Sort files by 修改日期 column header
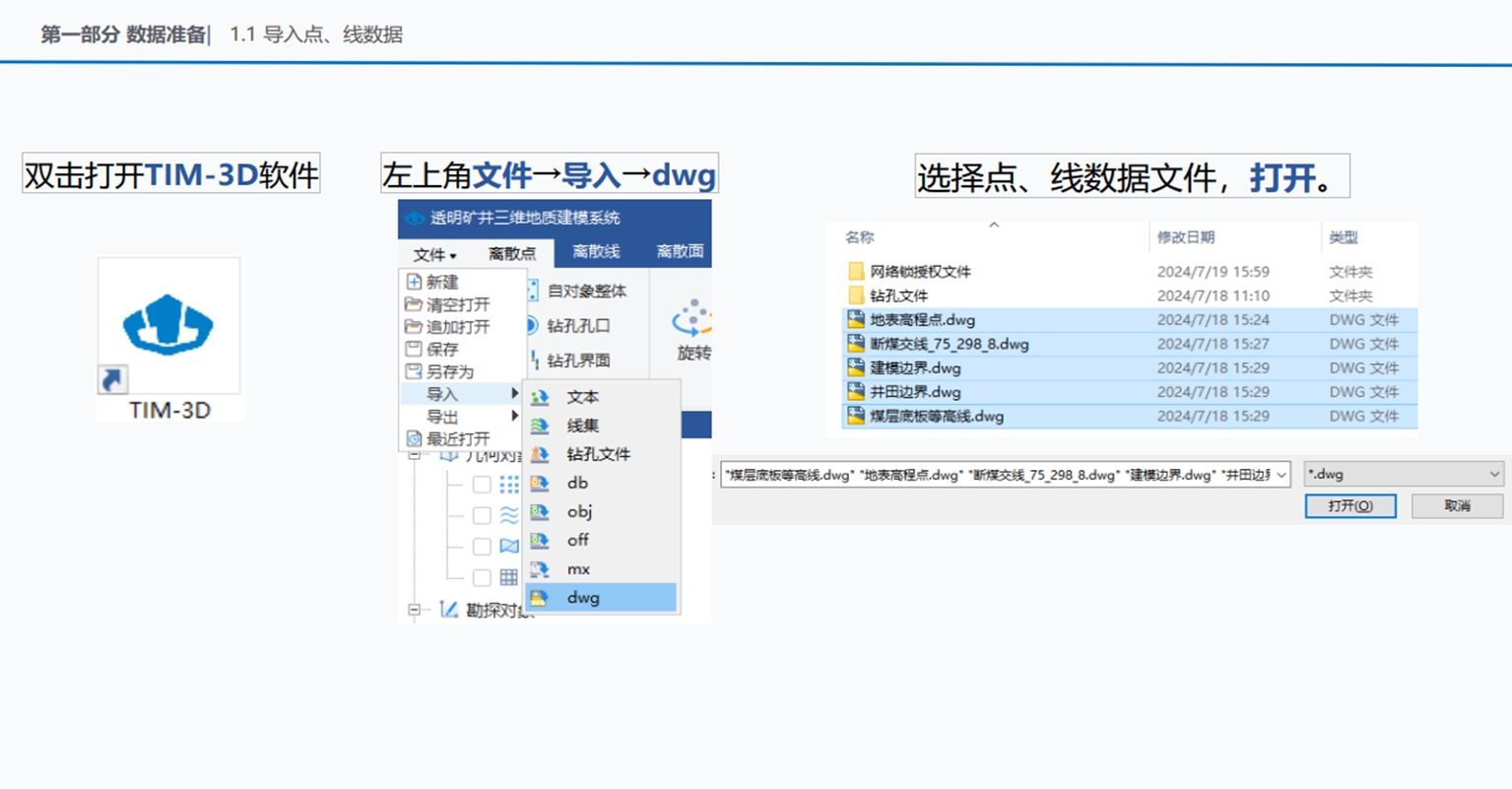 (x=1185, y=237)
